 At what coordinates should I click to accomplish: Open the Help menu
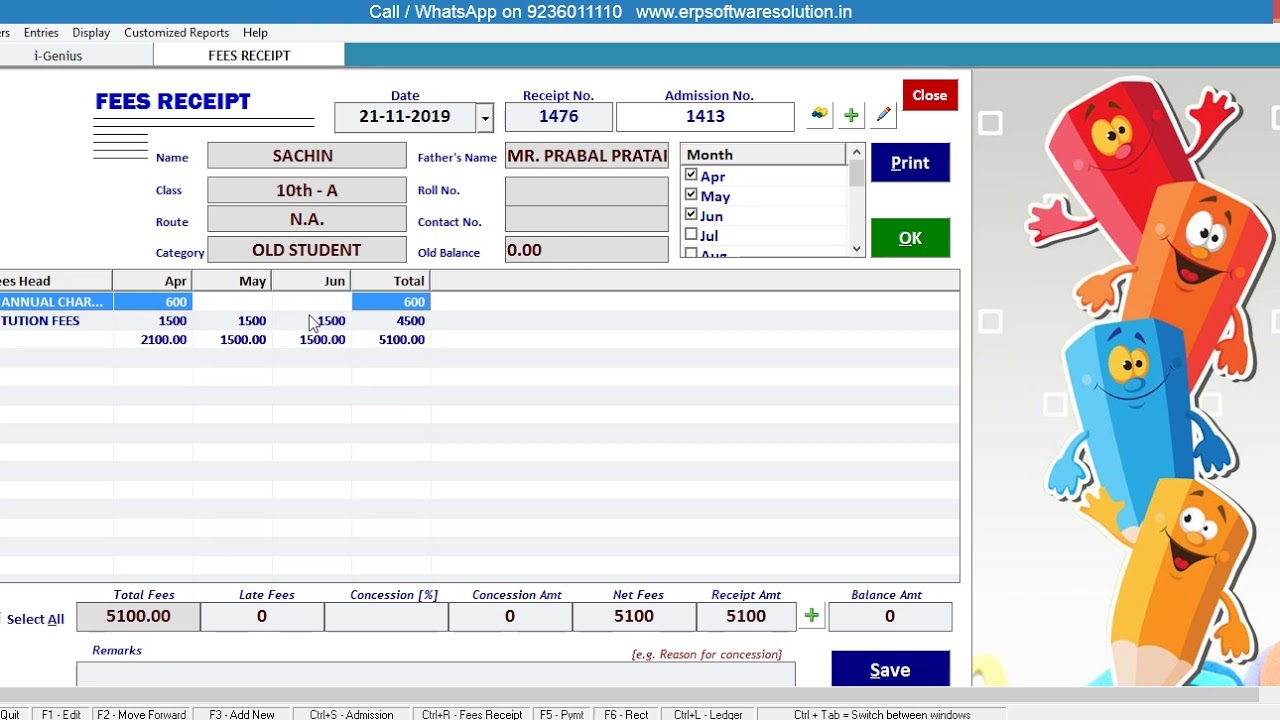point(255,33)
